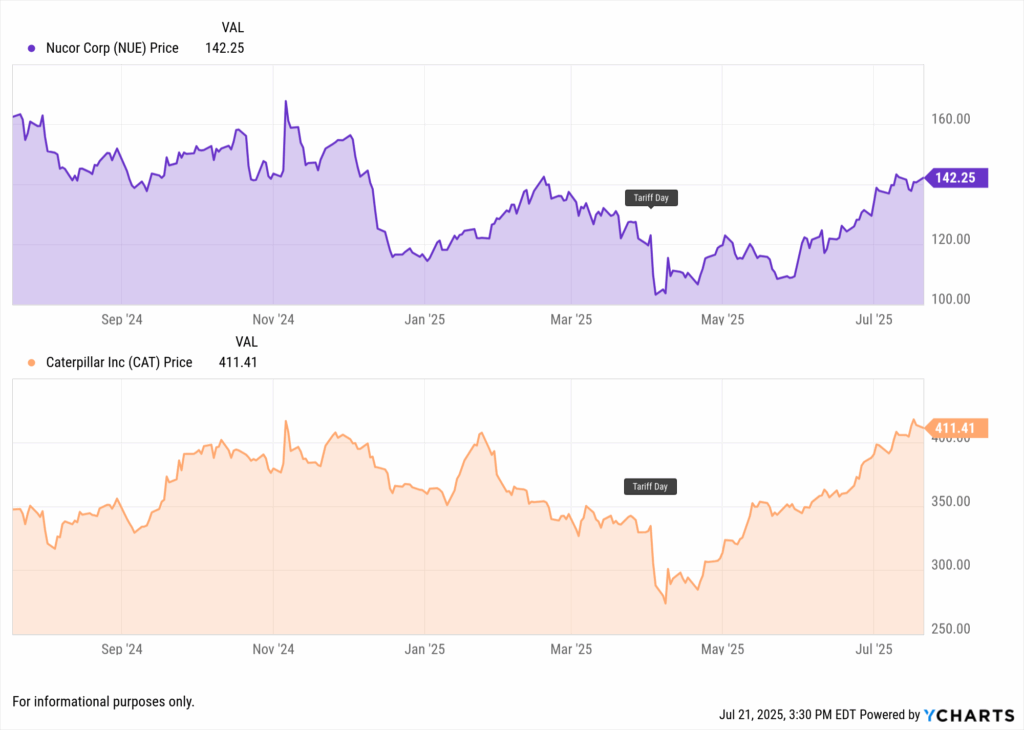Click Jan '25 label under Nucor chart

pos(424,319)
